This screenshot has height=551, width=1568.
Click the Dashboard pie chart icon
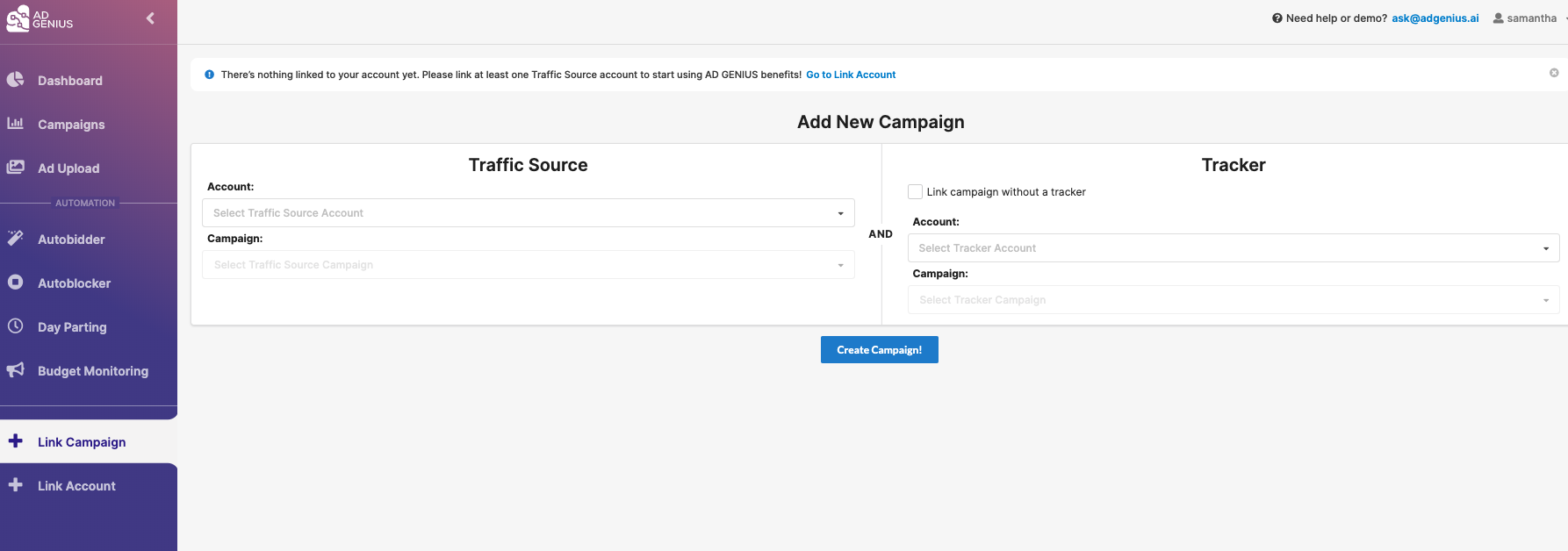[16, 80]
